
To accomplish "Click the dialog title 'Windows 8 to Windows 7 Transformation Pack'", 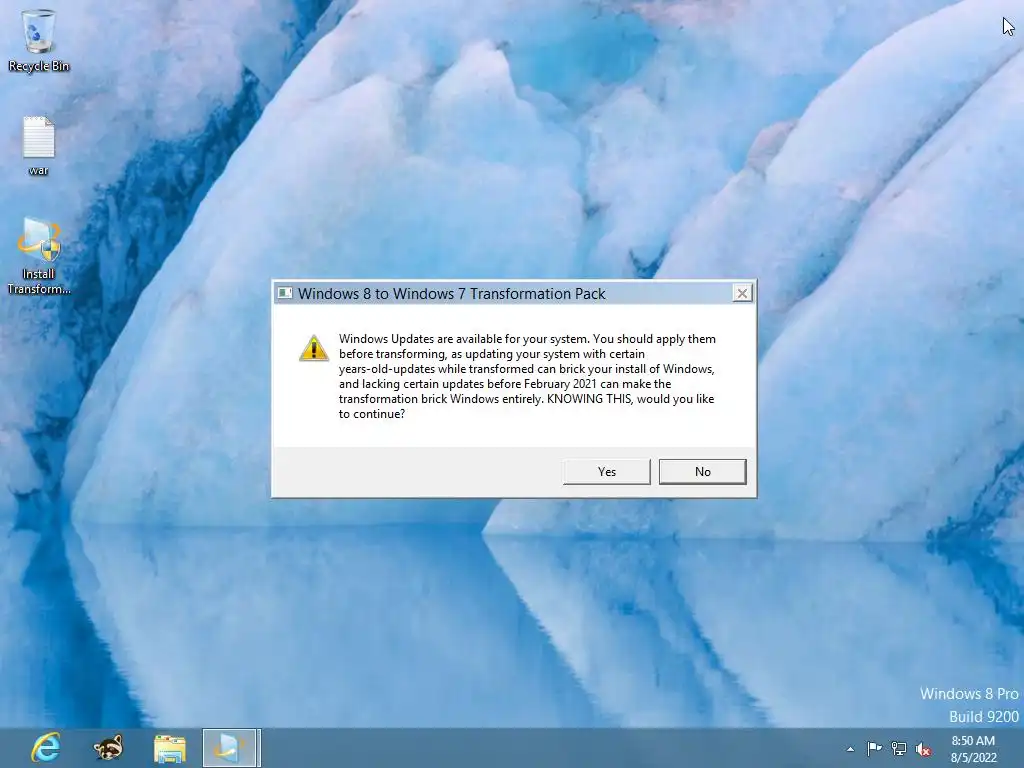I will pos(451,294).
